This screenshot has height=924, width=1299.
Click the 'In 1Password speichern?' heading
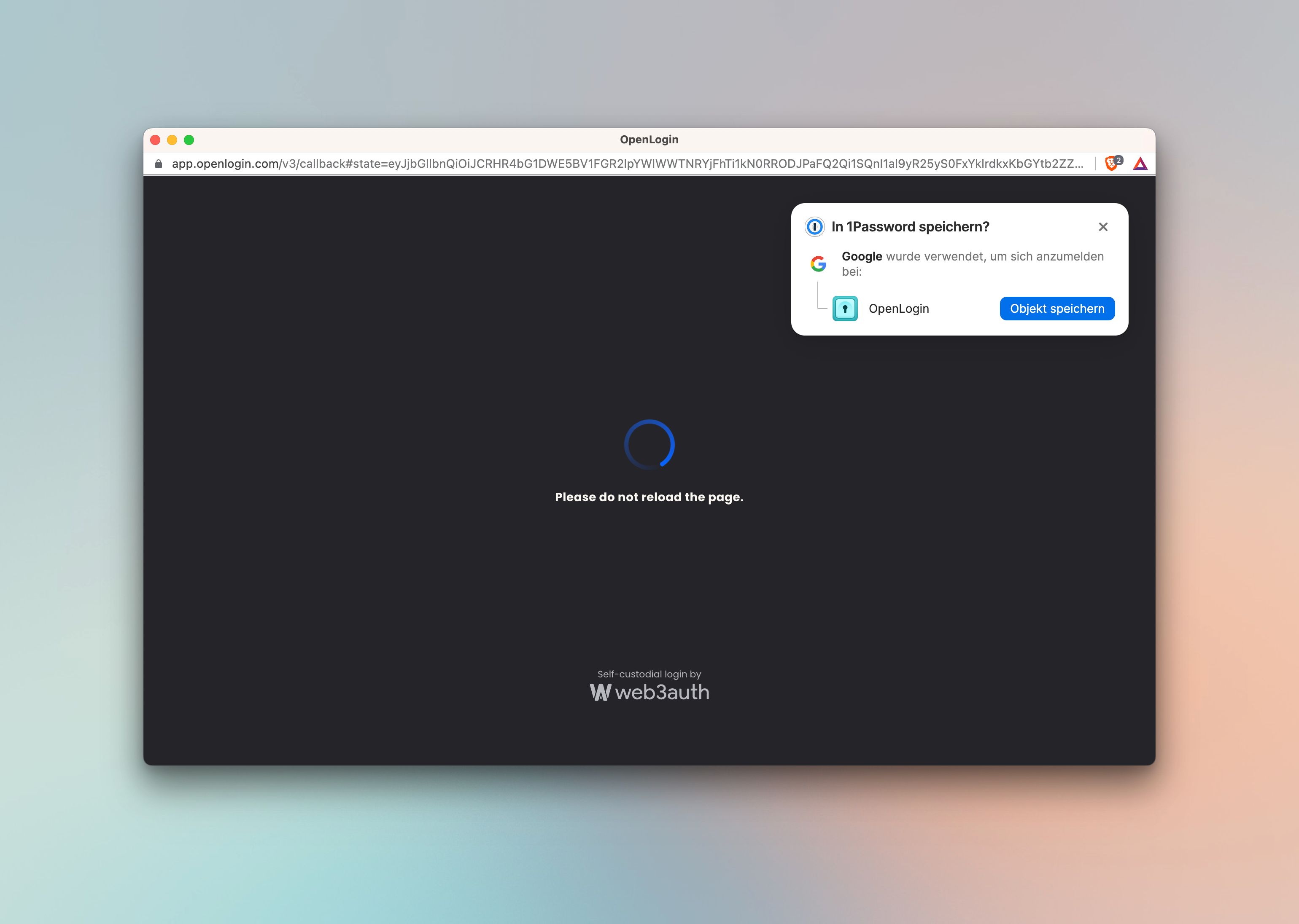click(x=910, y=226)
